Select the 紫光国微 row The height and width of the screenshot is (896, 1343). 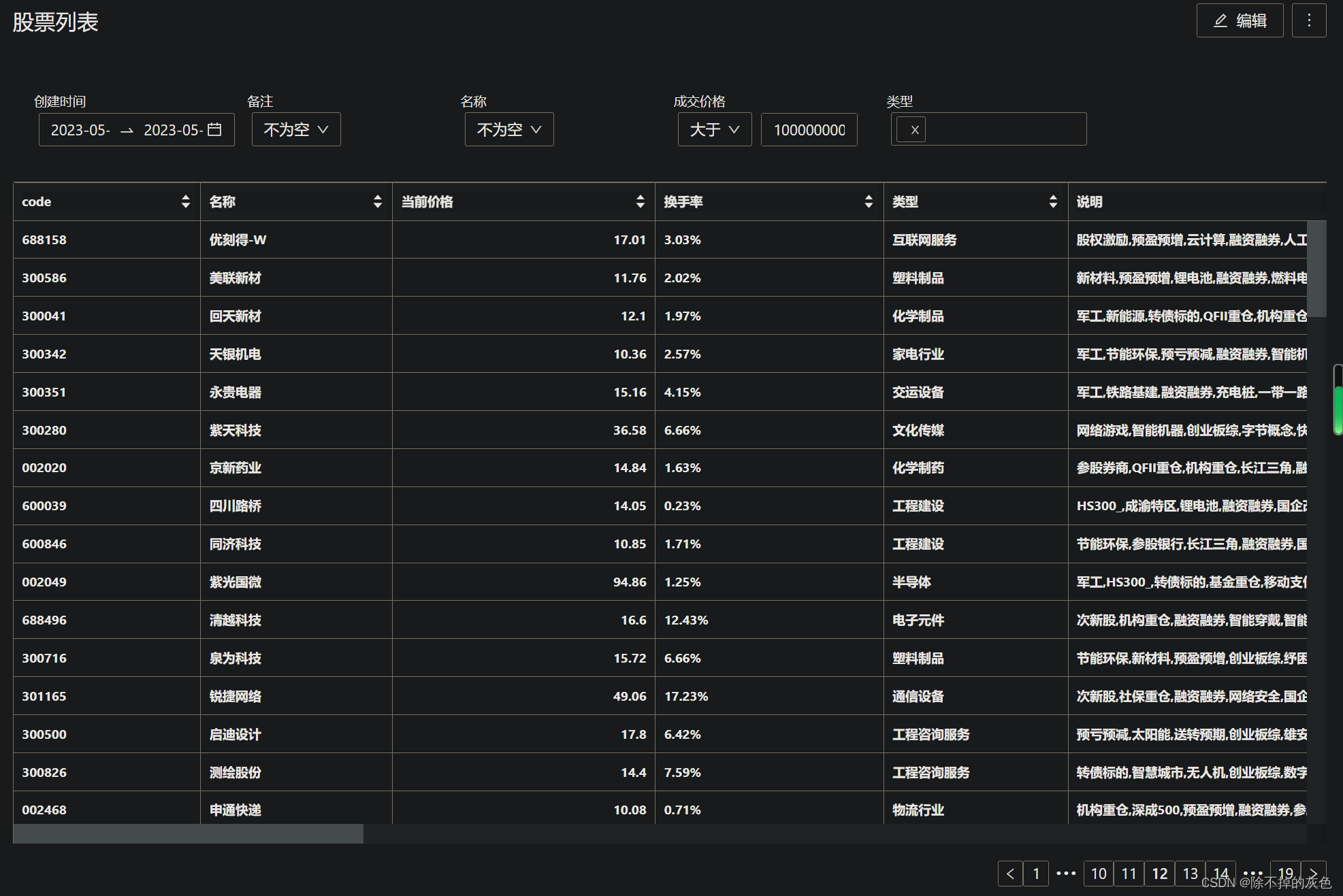(x=235, y=582)
